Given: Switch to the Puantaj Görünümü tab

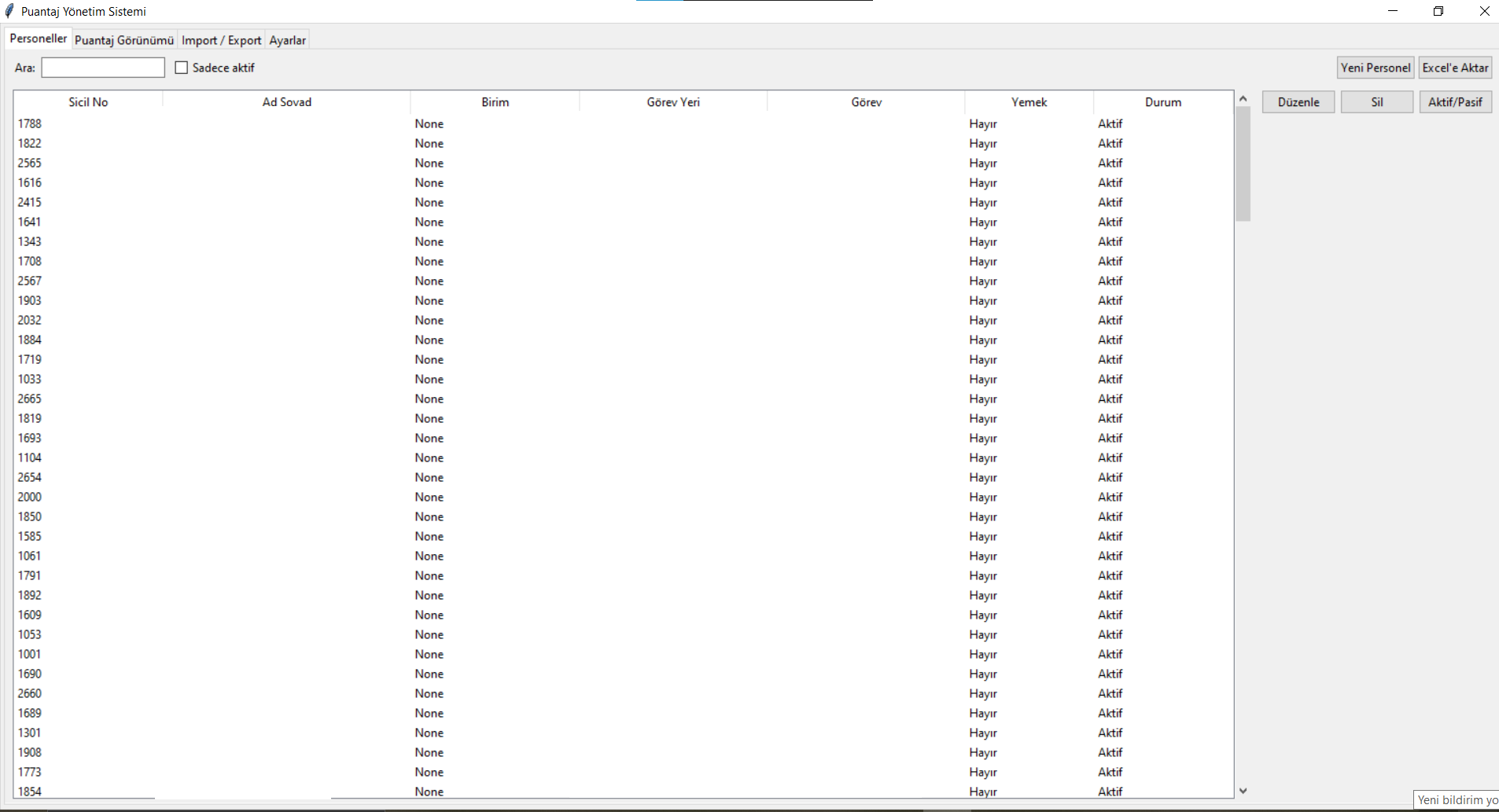Looking at the screenshot, I should click(x=124, y=40).
